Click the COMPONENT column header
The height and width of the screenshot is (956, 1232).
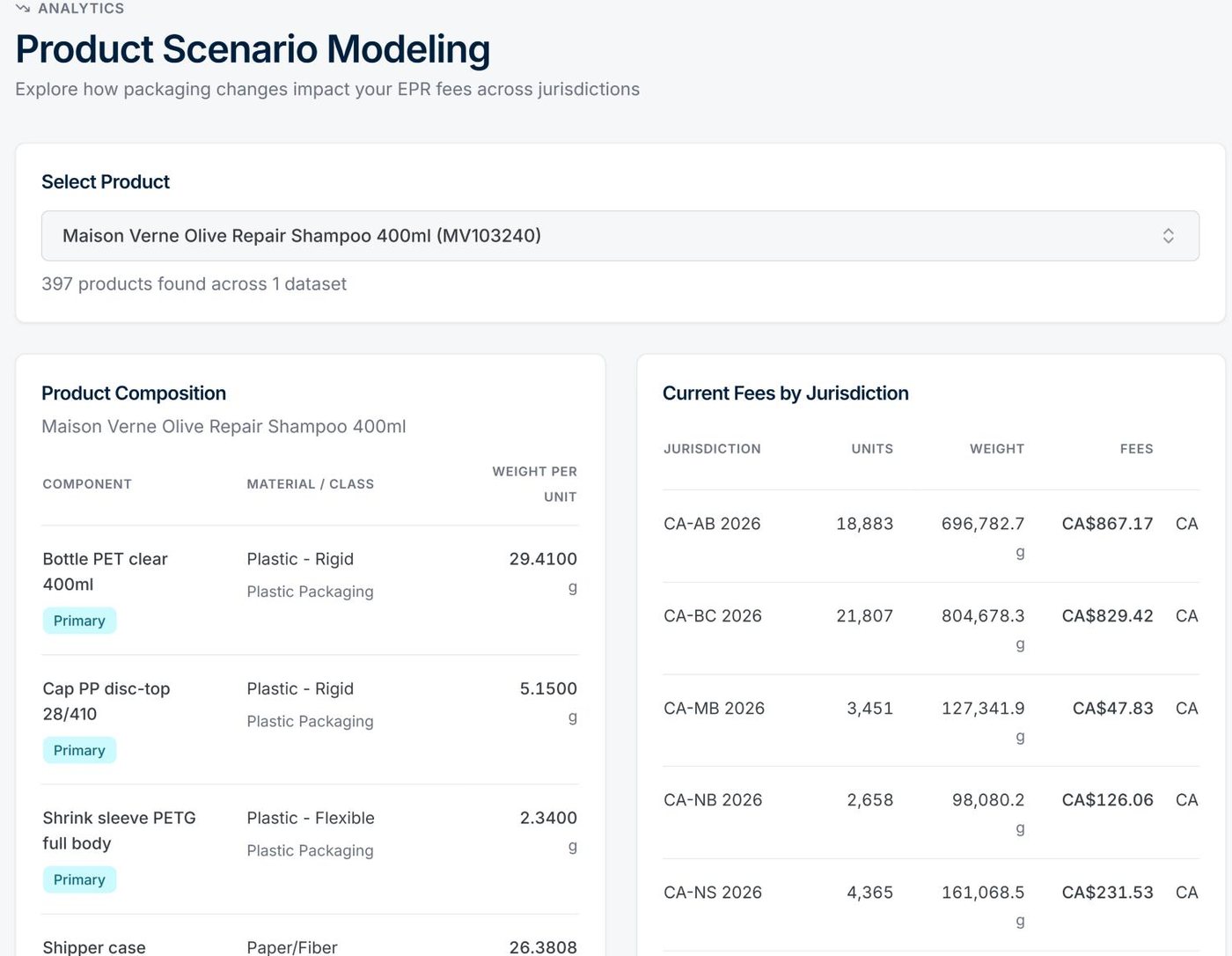point(87,484)
